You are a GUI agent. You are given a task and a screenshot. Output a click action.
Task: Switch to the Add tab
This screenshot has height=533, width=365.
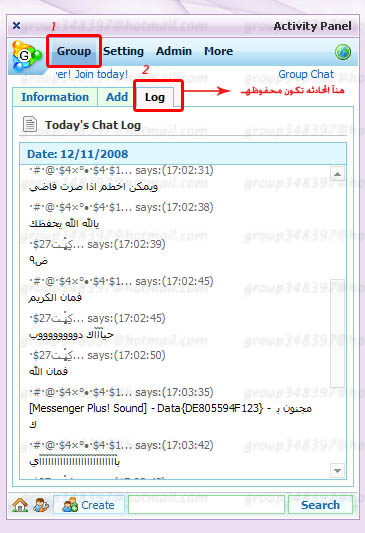[117, 97]
